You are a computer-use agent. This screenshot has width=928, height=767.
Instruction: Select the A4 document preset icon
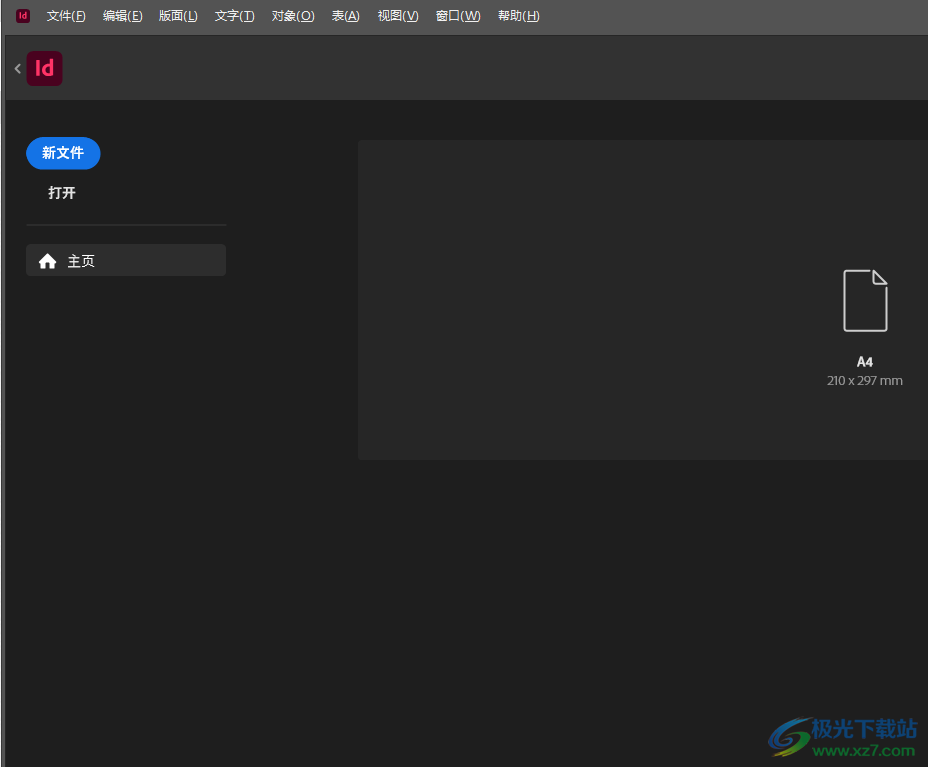click(x=865, y=301)
